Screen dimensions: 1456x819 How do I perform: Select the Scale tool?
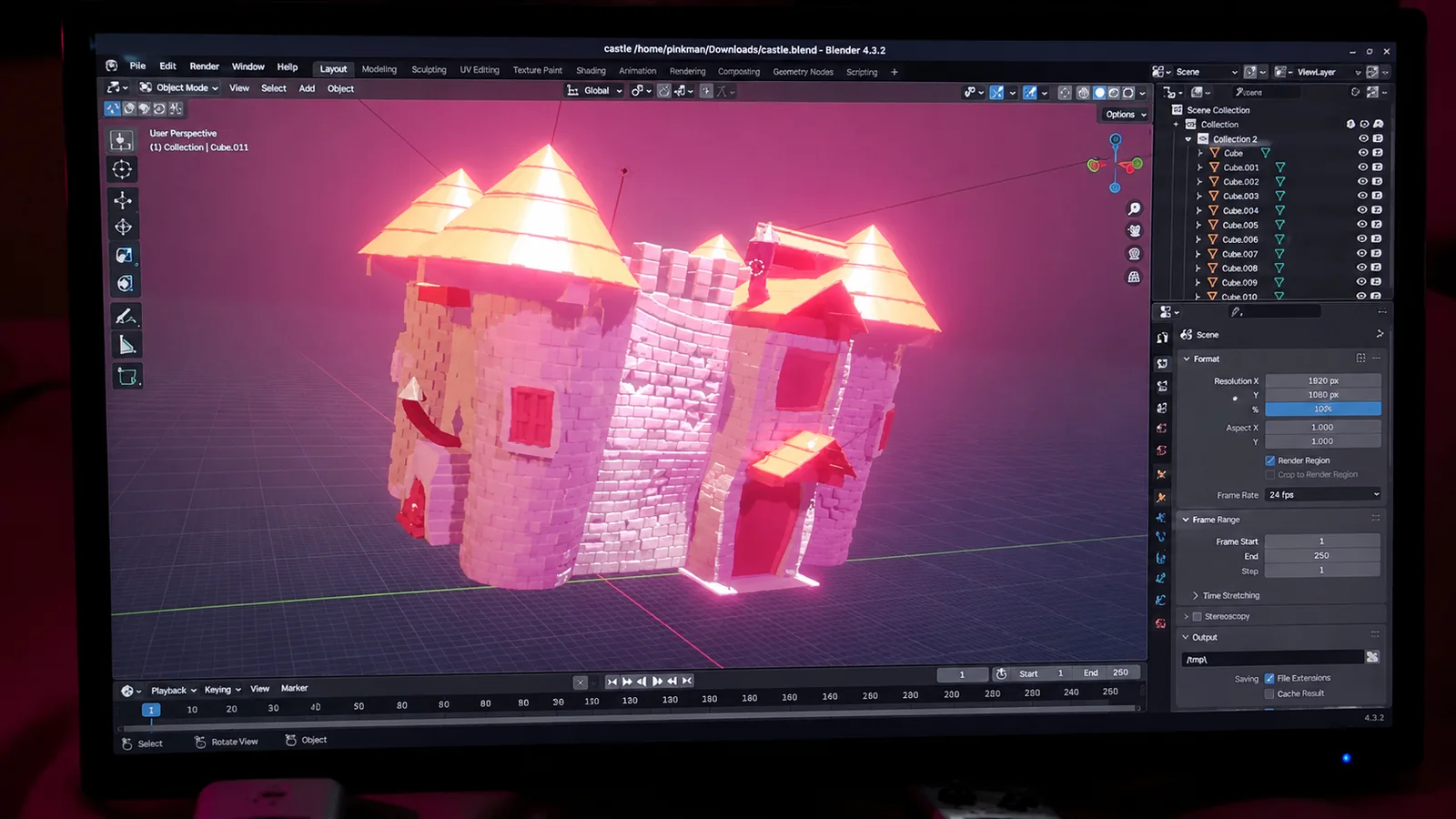[x=125, y=256]
